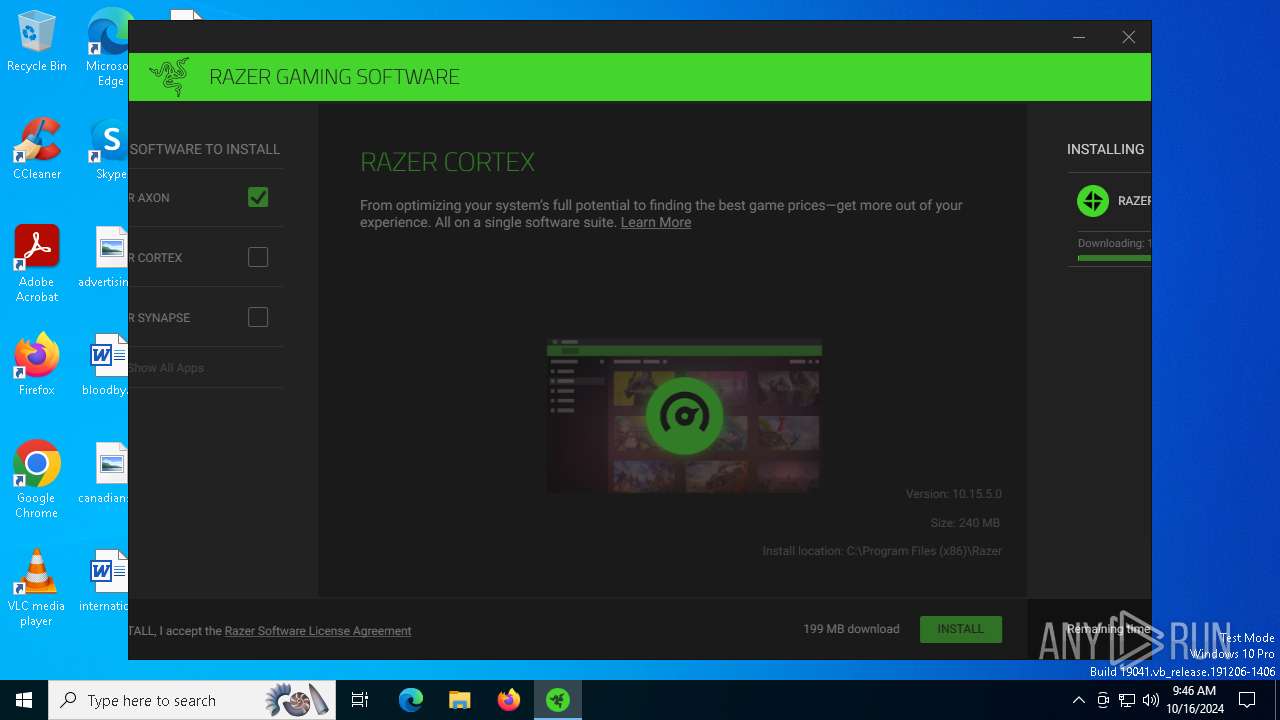Image resolution: width=1280 pixels, height=720 pixels.
Task: Click the RAZER CORTEX heading
Action: click(447, 162)
